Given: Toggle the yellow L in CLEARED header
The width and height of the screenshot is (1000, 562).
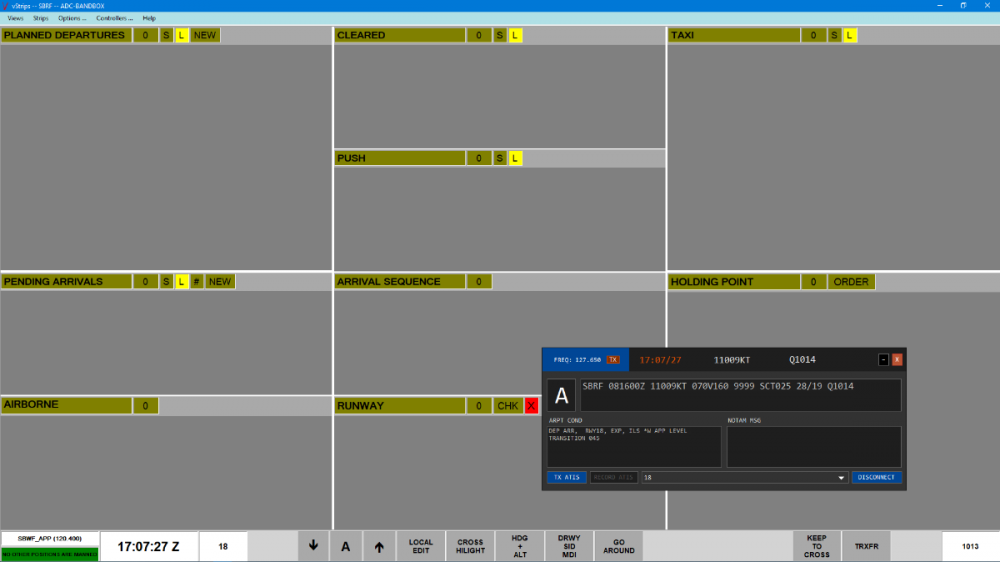Looking at the screenshot, I should 515,36.
